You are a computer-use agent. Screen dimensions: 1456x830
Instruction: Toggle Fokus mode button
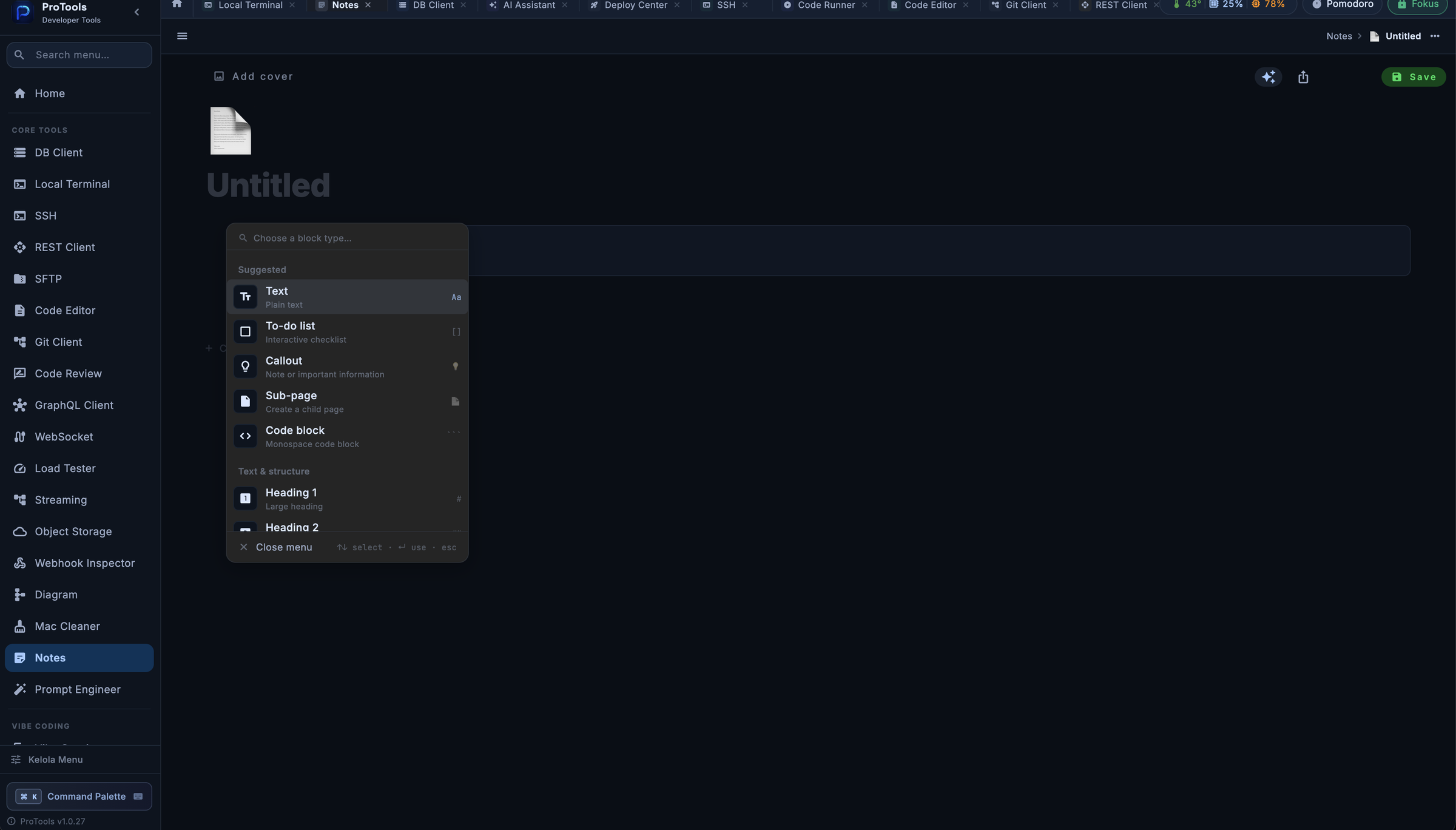tap(1417, 5)
